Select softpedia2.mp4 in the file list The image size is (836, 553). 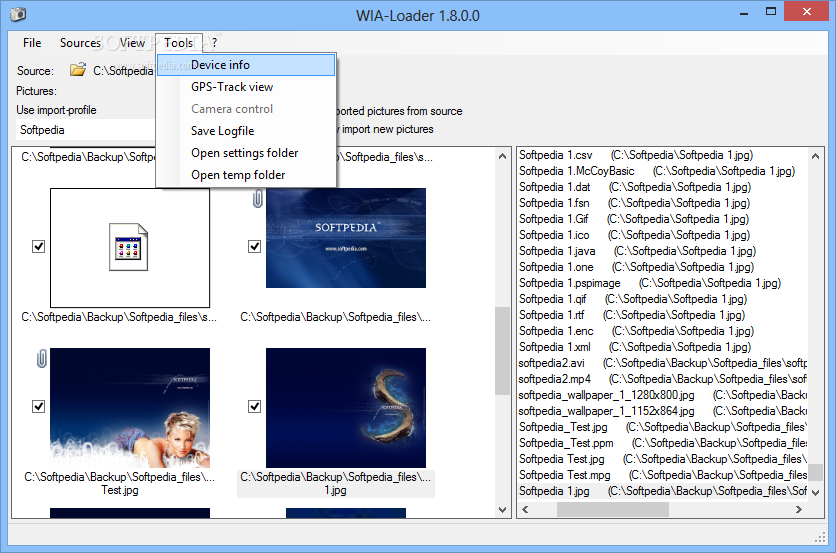pos(663,379)
